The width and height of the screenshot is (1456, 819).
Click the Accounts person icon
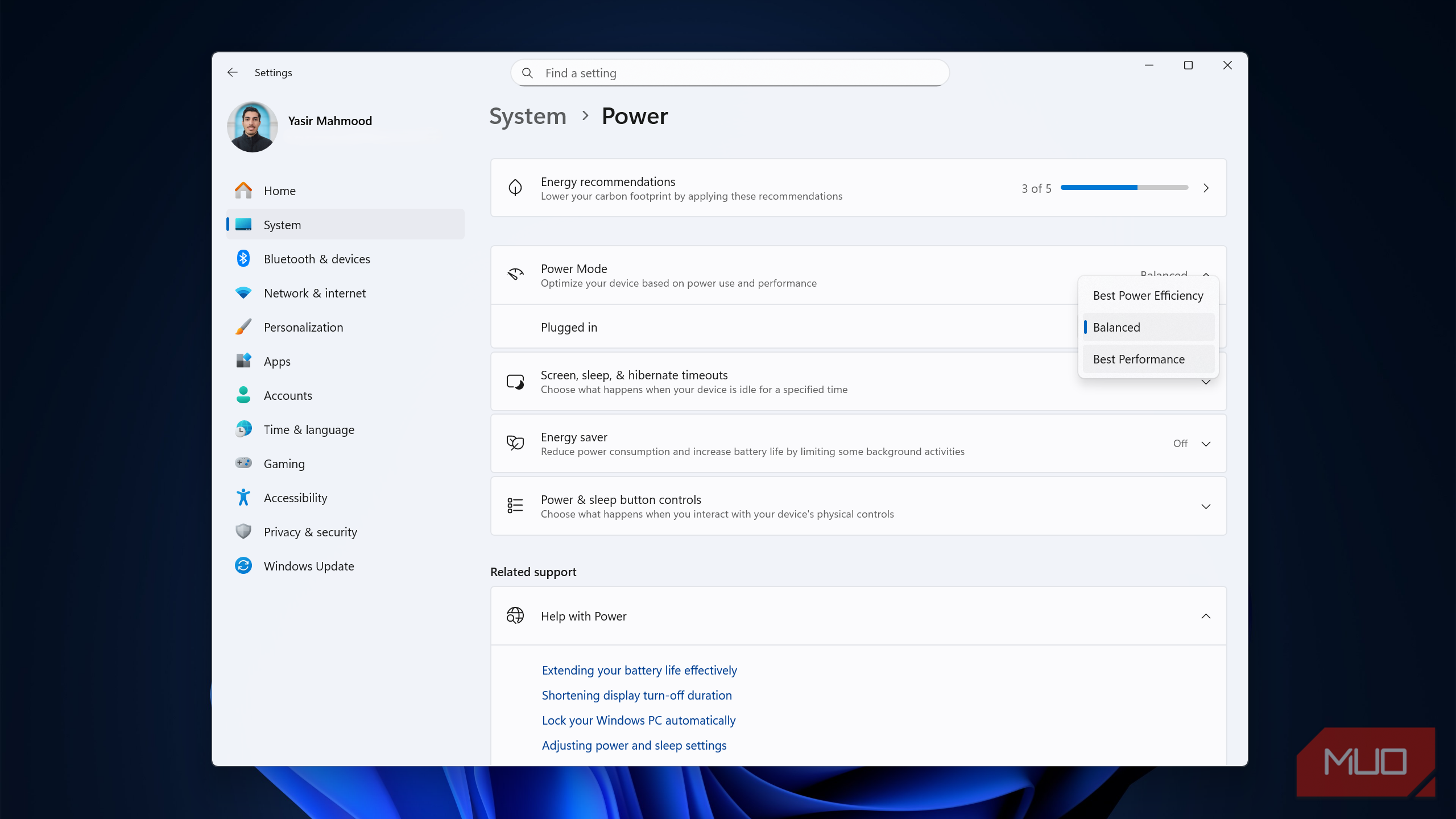[243, 395]
